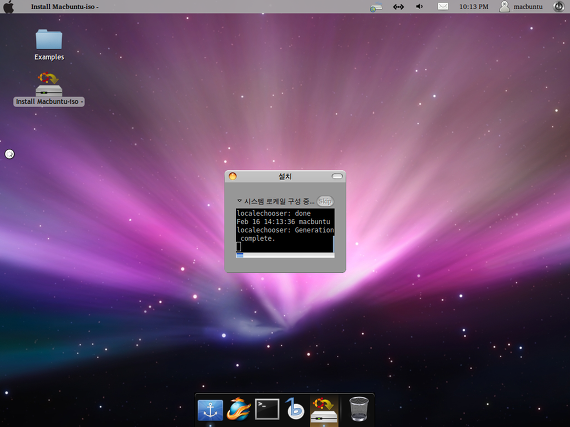Click the 'Feb 16 14:13:36 macbuntu' line
This screenshot has height=427, width=570.
click(283, 222)
